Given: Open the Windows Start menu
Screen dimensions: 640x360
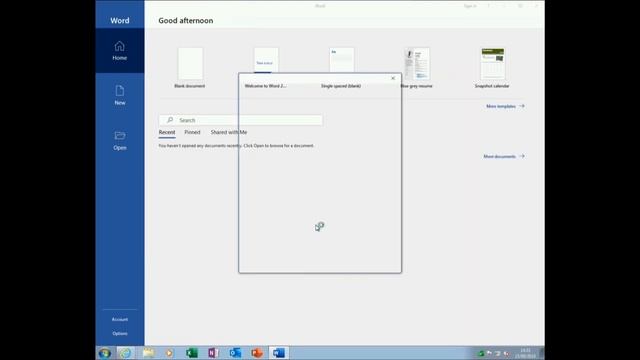Looking at the screenshot, I should pyautogui.click(x=105, y=353).
